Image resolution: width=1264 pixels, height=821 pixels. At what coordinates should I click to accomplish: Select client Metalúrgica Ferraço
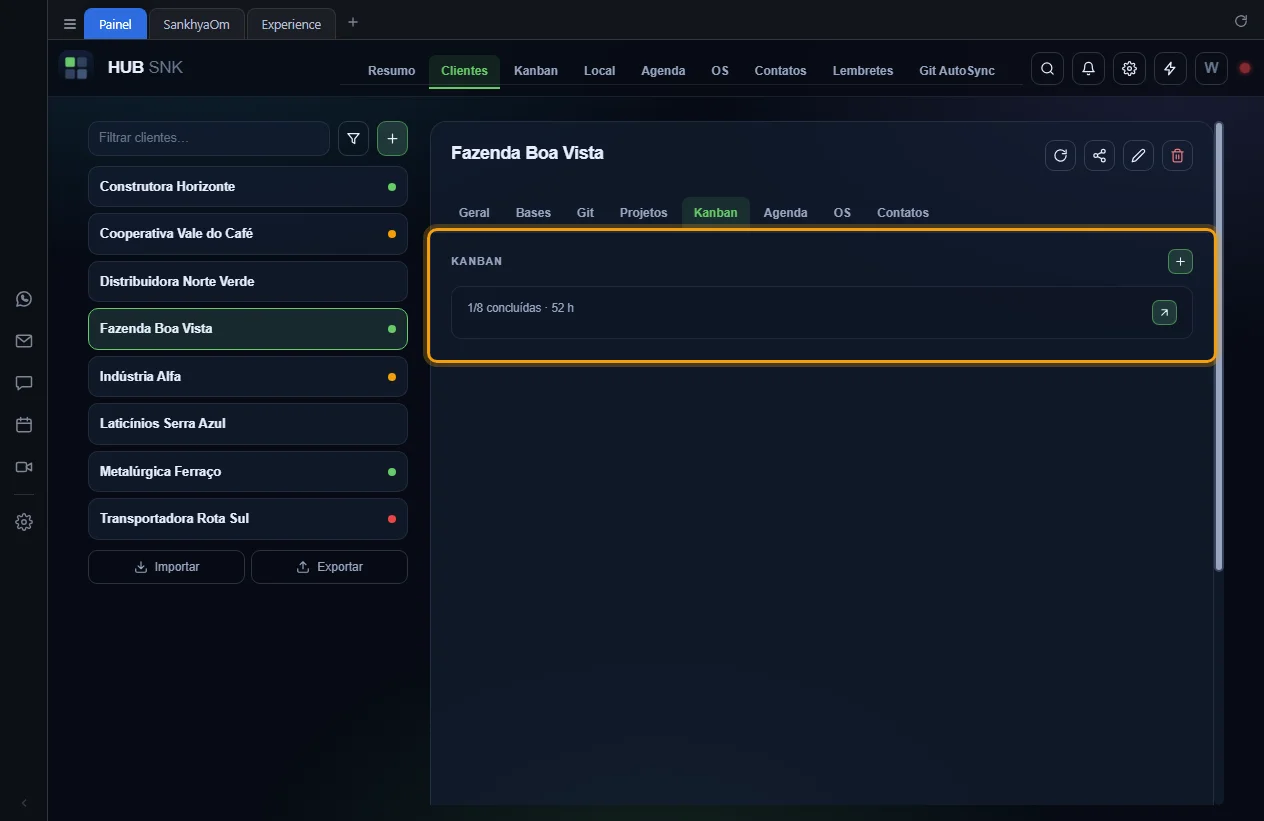pos(248,472)
